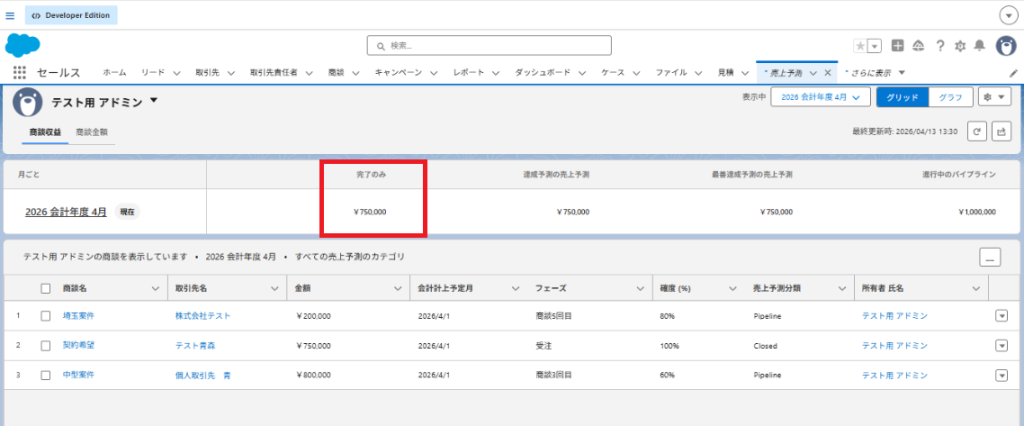Open row actions menu for 中型案件
The width and height of the screenshot is (1024, 426).
point(1001,375)
